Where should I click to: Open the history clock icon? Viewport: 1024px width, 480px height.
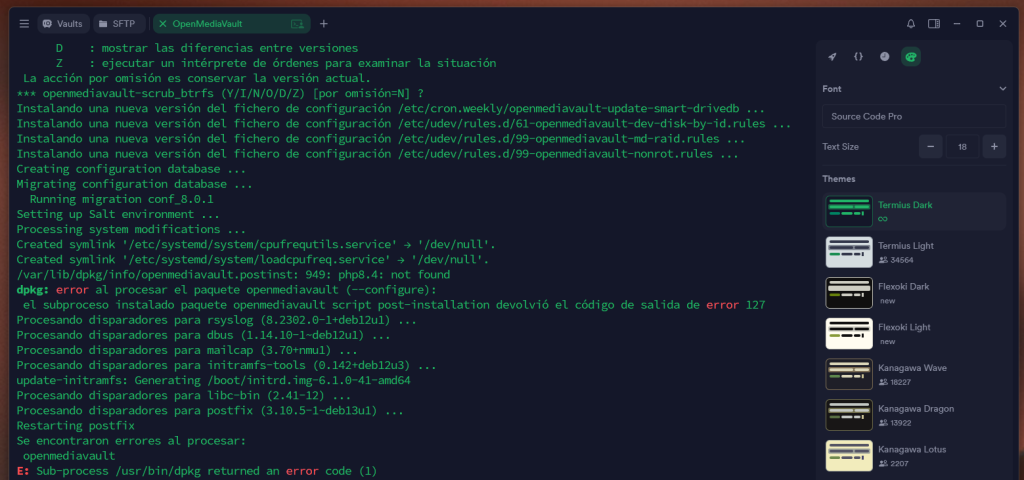[x=885, y=57]
